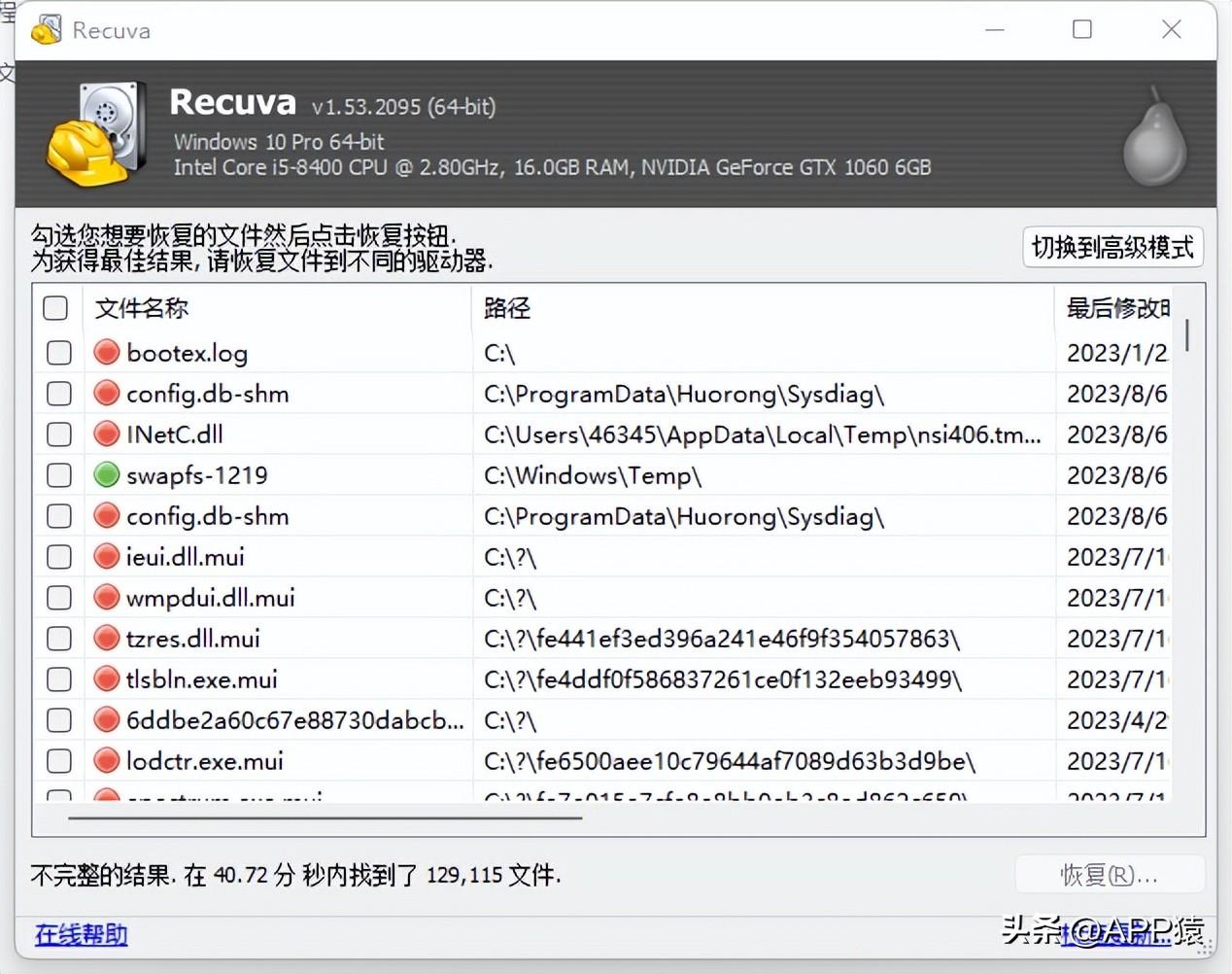This screenshot has width=1232, height=974.
Task: Select the file name lodctr.exe.mui
Action: pos(205,761)
